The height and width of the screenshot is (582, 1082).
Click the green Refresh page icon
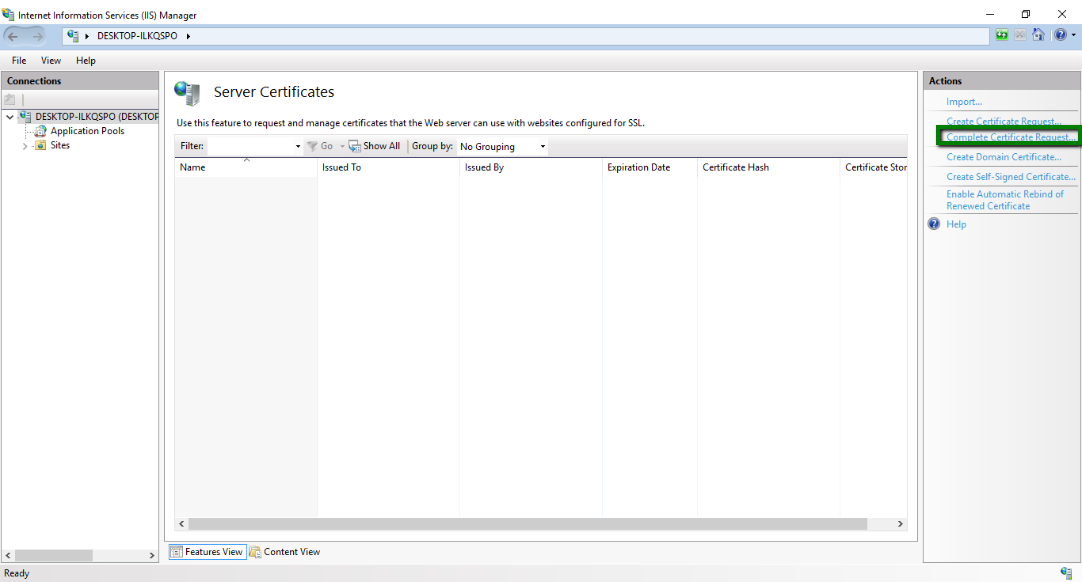point(1001,35)
